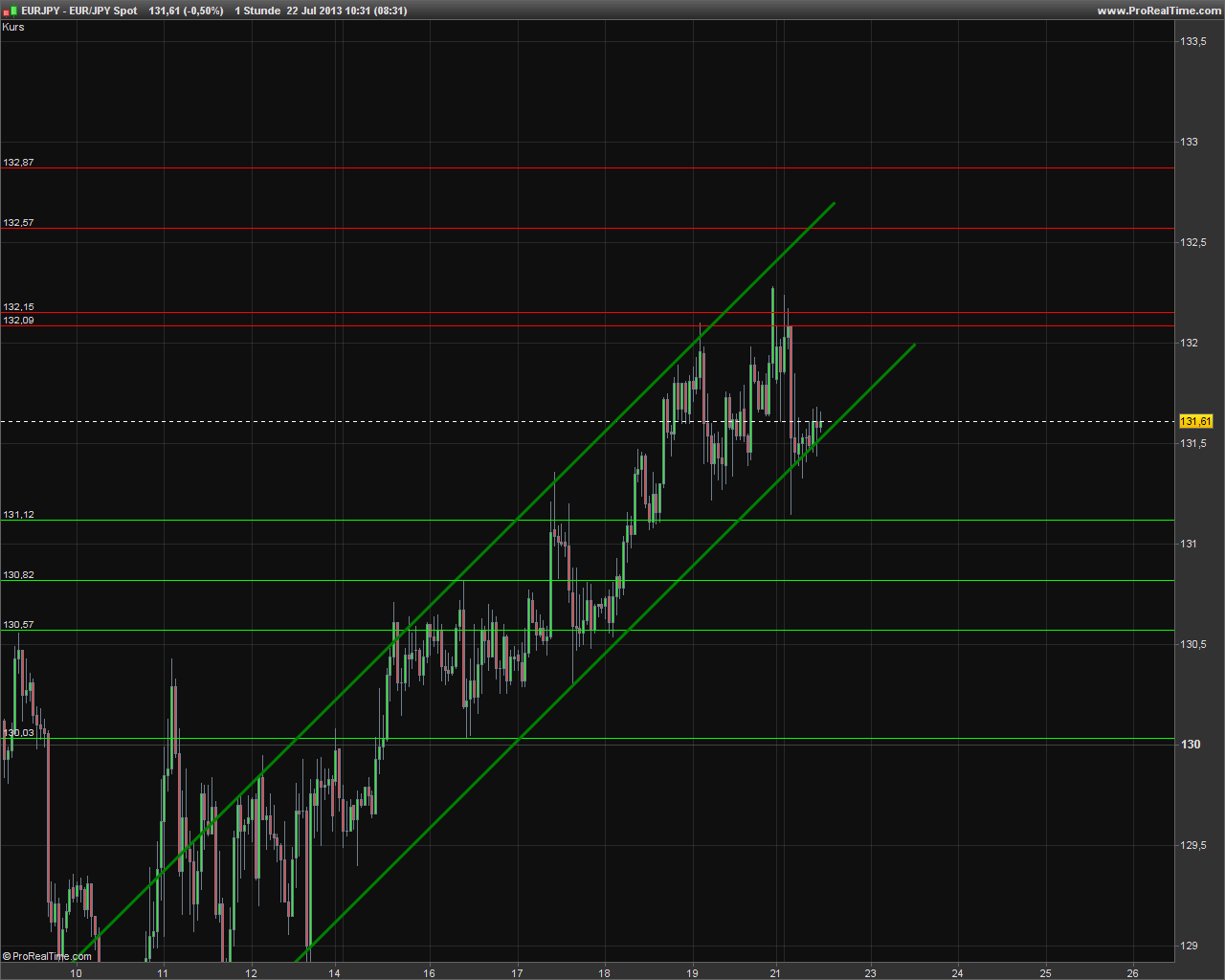Select the 1 Stunde timeframe label
Viewport: 1225px width, 980px height.
click(257, 11)
